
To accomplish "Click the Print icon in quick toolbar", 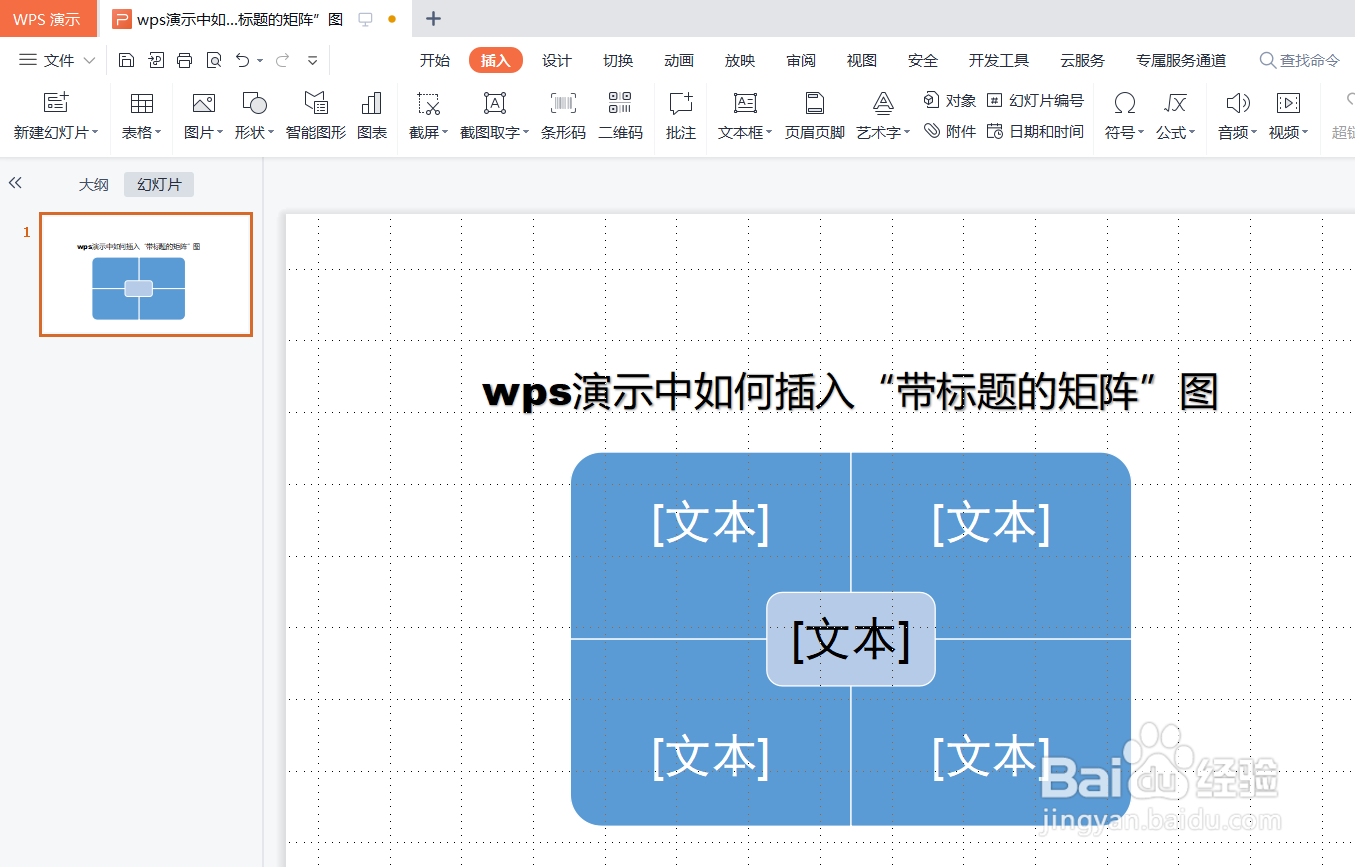I will click(x=184, y=60).
